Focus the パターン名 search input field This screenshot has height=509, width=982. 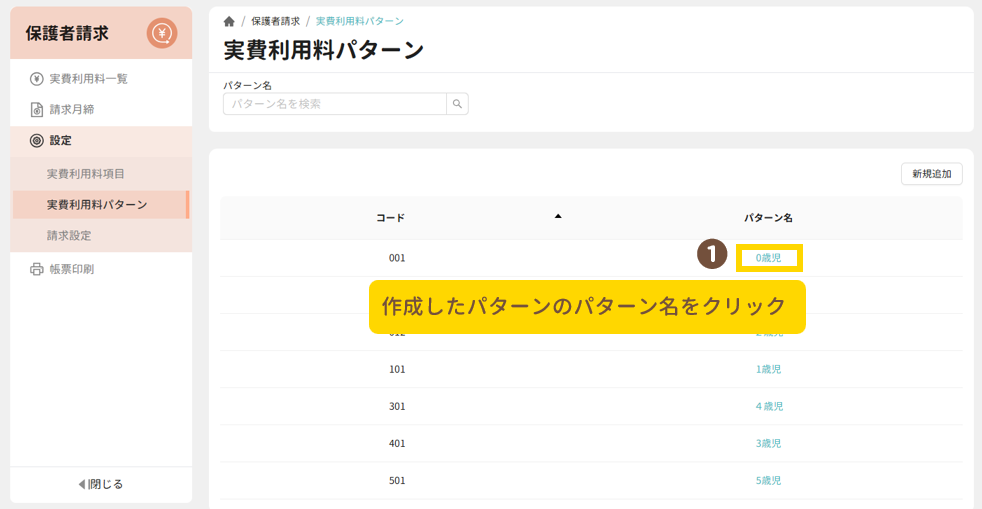pos(334,104)
